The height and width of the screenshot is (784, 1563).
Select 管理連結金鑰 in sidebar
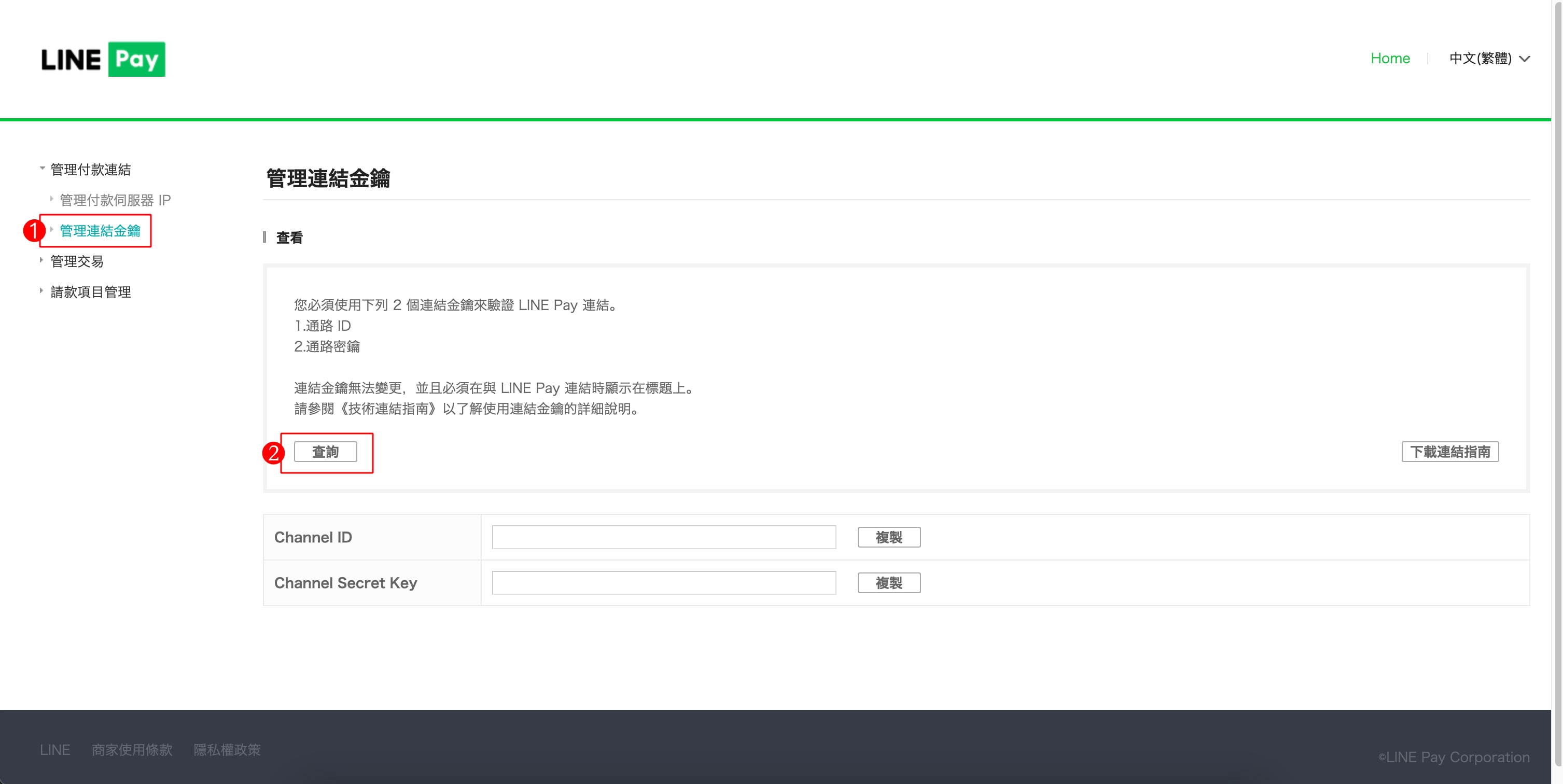click(100, 231)
